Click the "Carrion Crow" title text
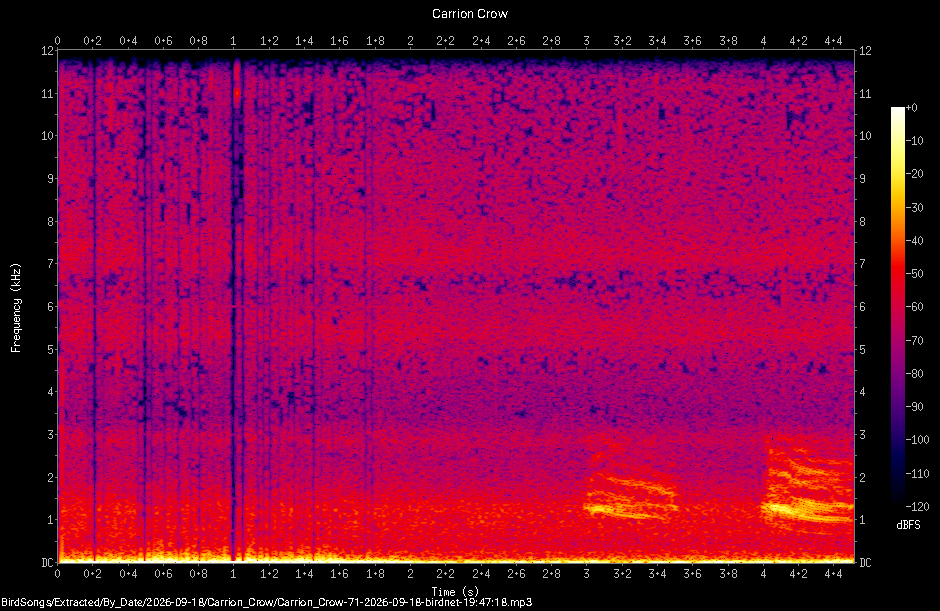 pos(469,14)
